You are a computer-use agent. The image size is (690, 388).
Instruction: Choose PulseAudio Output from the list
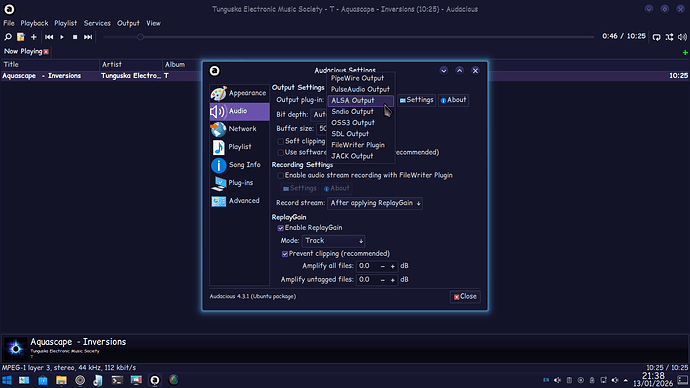[361, 89]
